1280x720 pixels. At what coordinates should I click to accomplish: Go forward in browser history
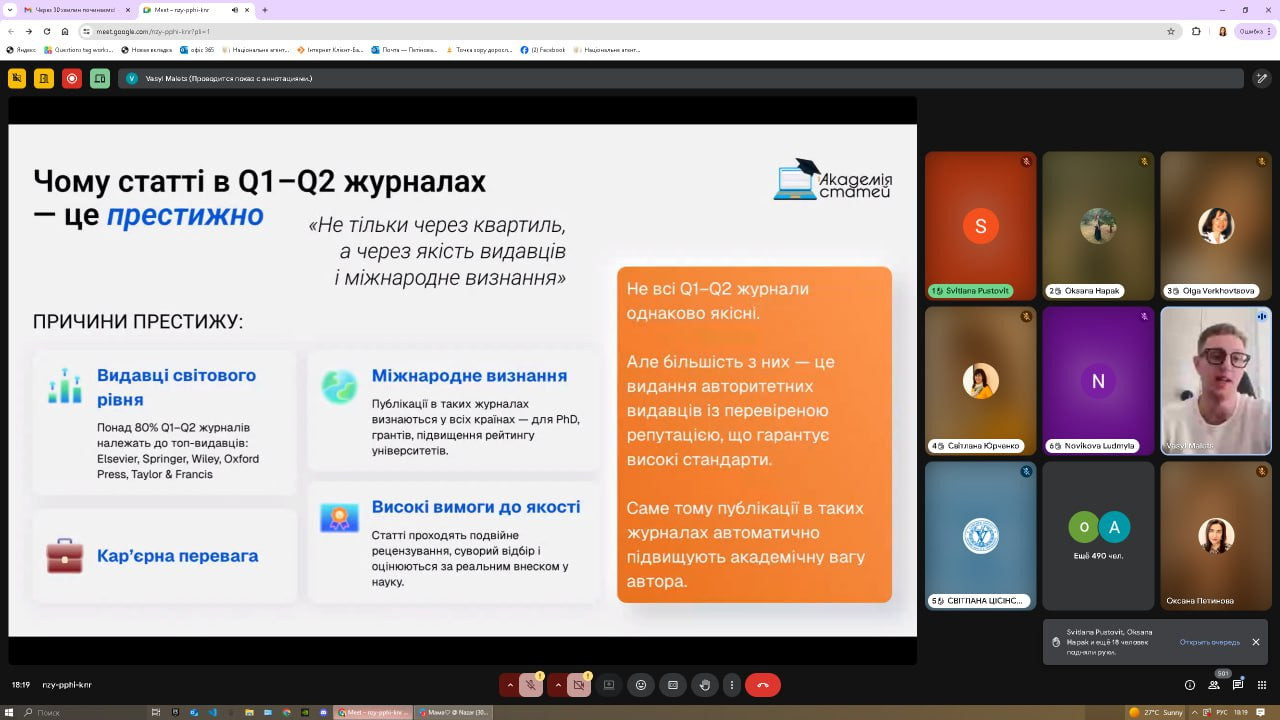click(x=28, y=31)
